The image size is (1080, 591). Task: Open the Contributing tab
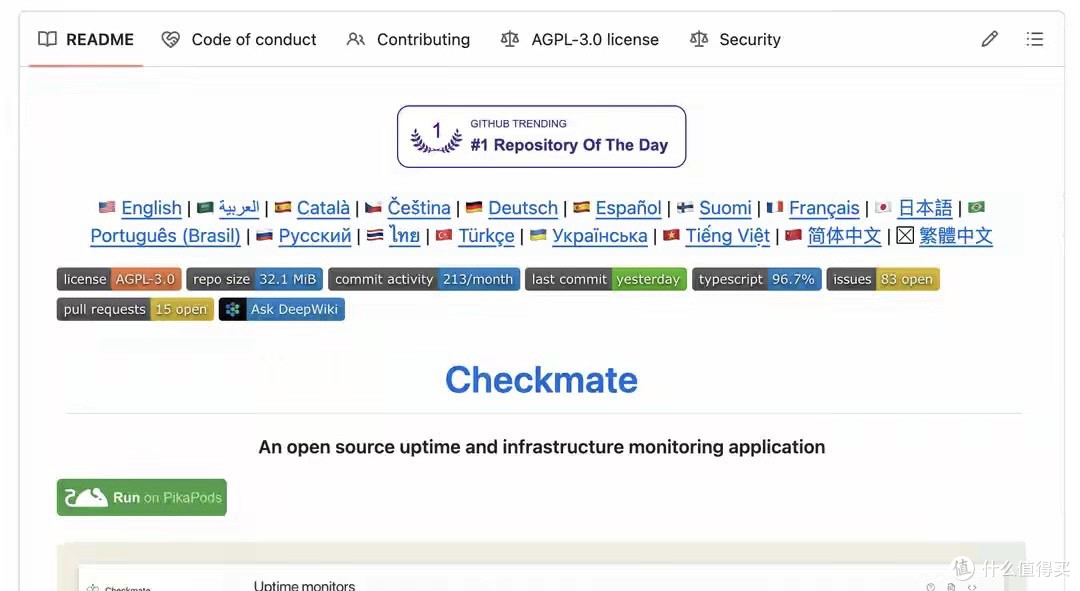[x=408, y=39]
